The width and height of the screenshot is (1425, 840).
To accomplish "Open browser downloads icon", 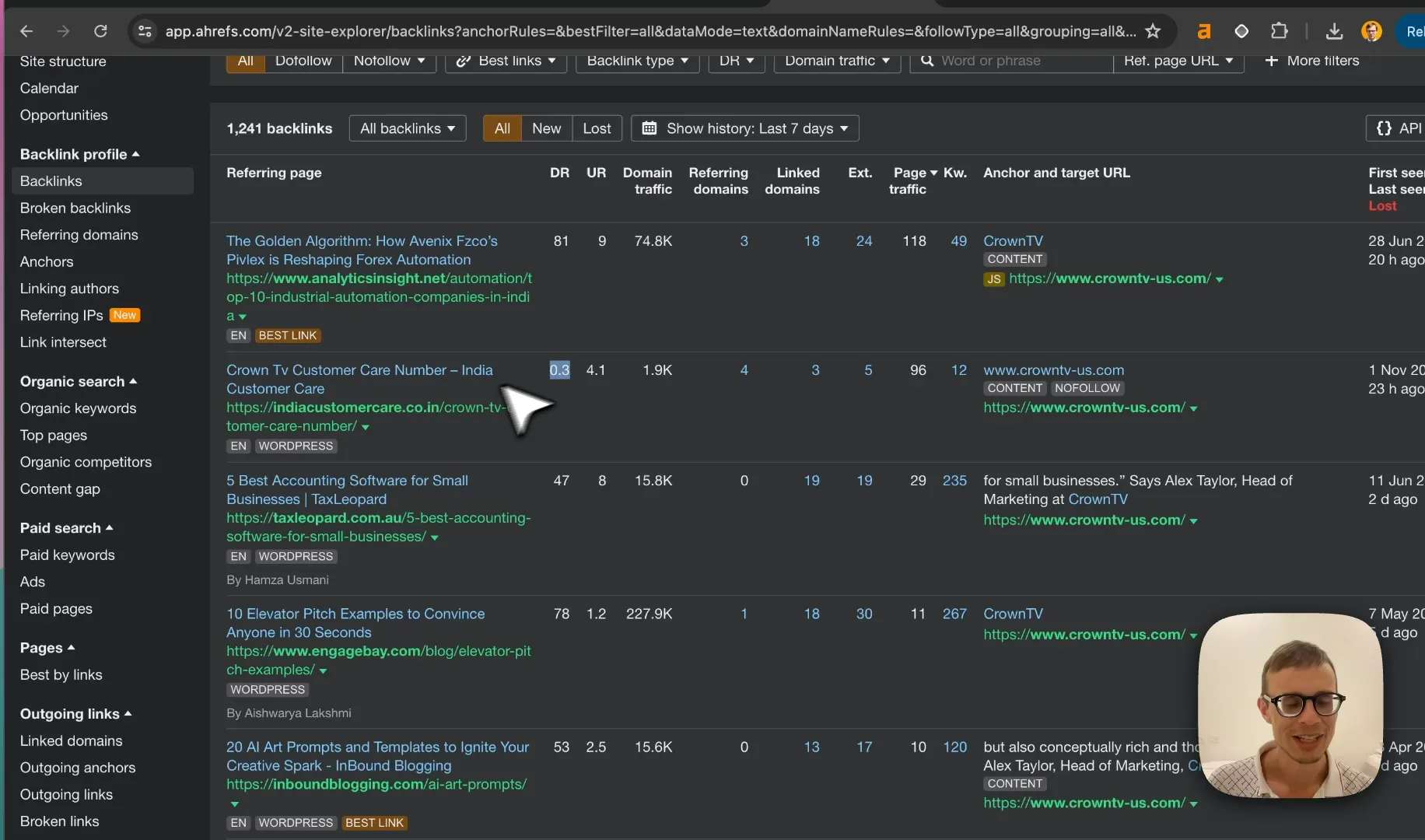I will click(1334, 31).
